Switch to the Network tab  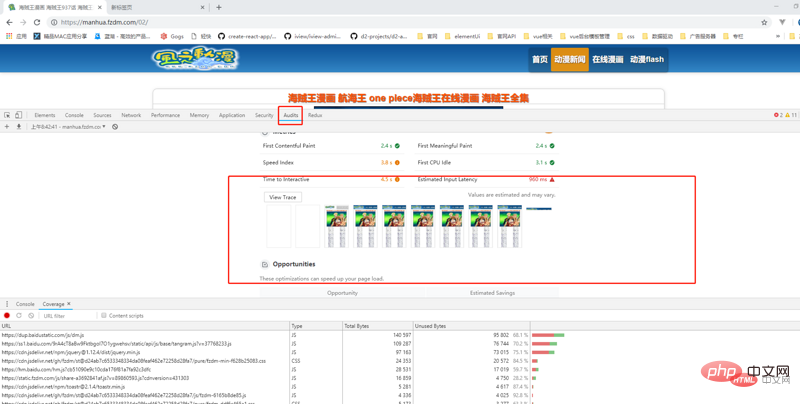point(131,115)
